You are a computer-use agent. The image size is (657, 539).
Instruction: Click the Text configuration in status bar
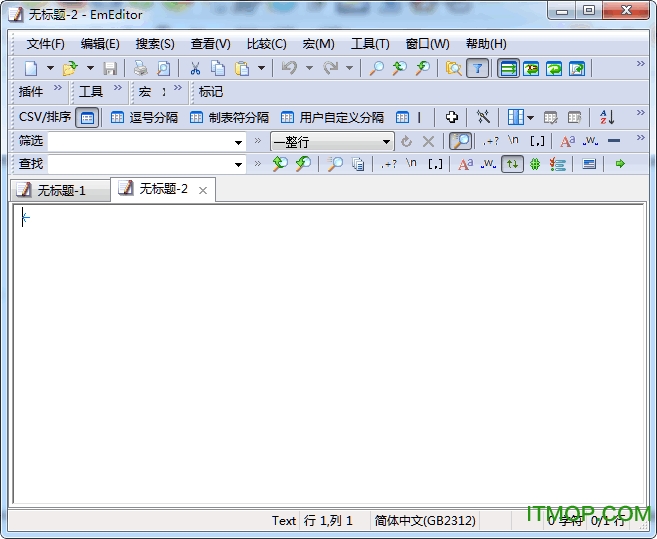(x=284, y=521)
